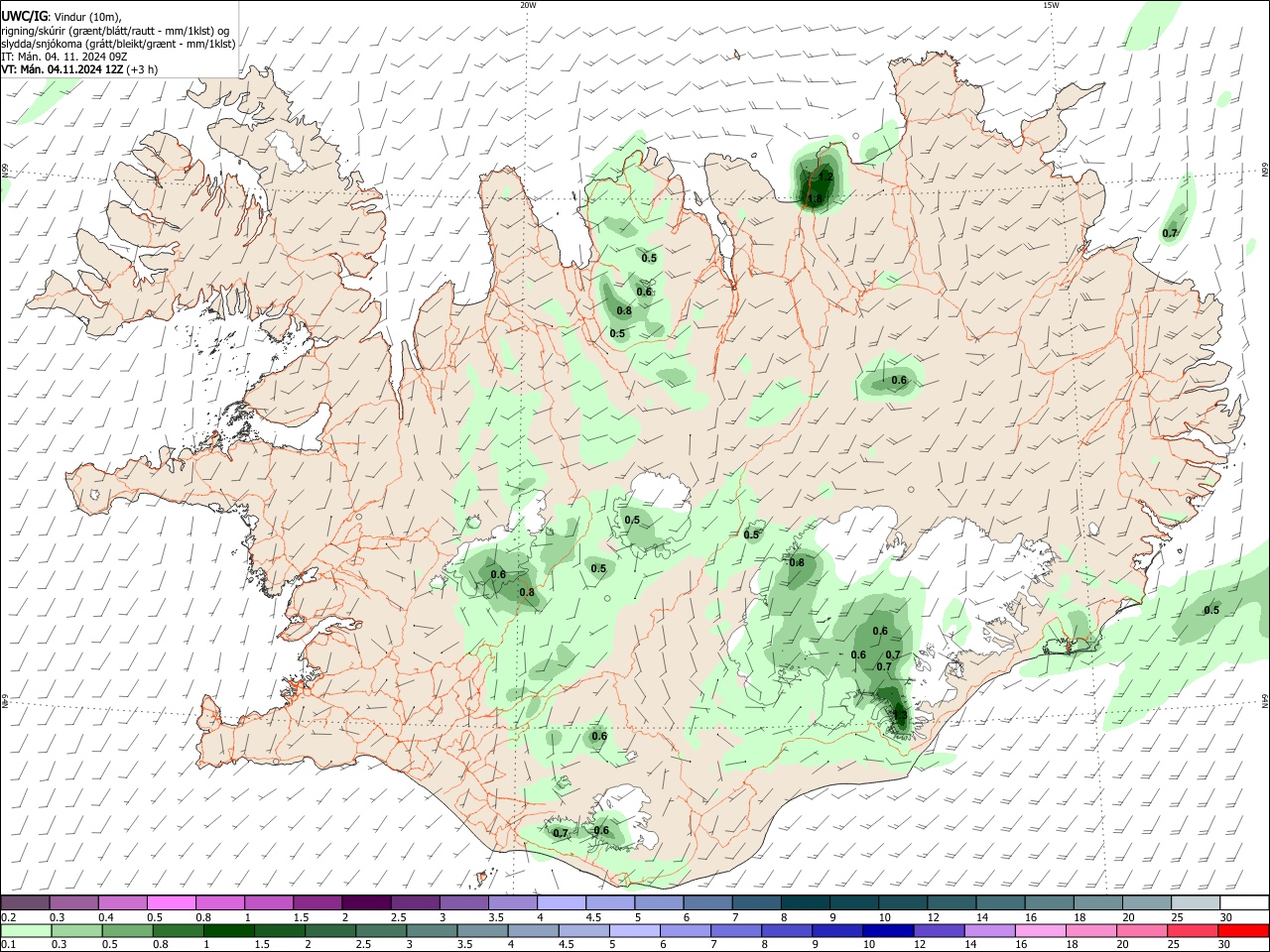
Task: Select the 'IT: Mán. 04. 11. 2024 09Z' line
Action: [x=64, y=57]
